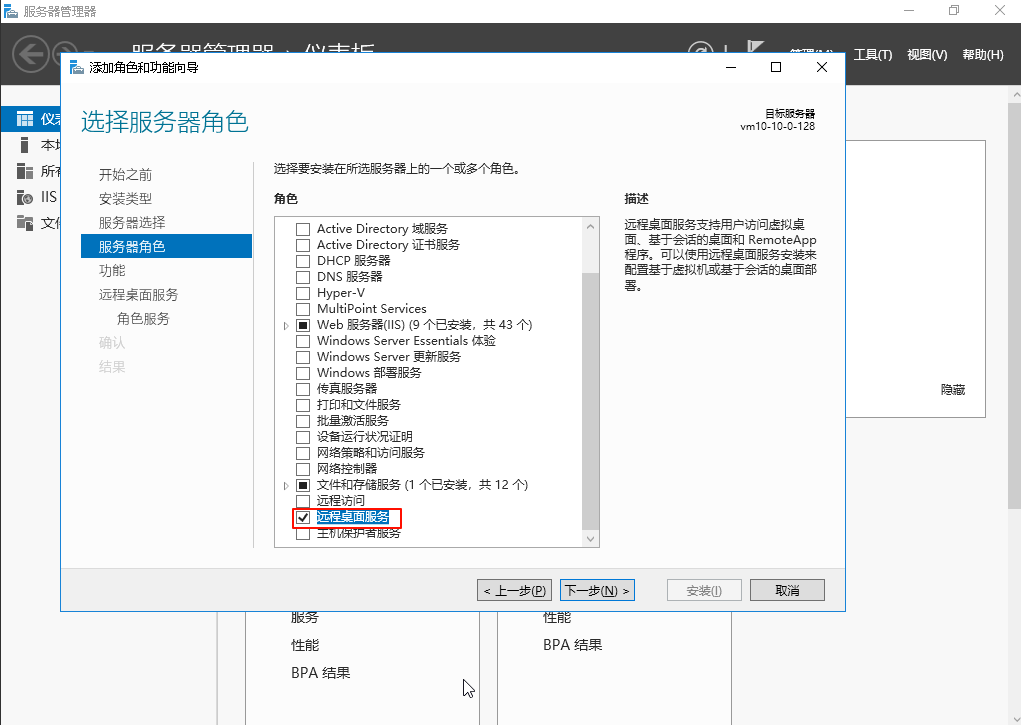Screen dimensions: 1021x725
Task: Click all servers icon in sidebar
Action: click(25, 171)
